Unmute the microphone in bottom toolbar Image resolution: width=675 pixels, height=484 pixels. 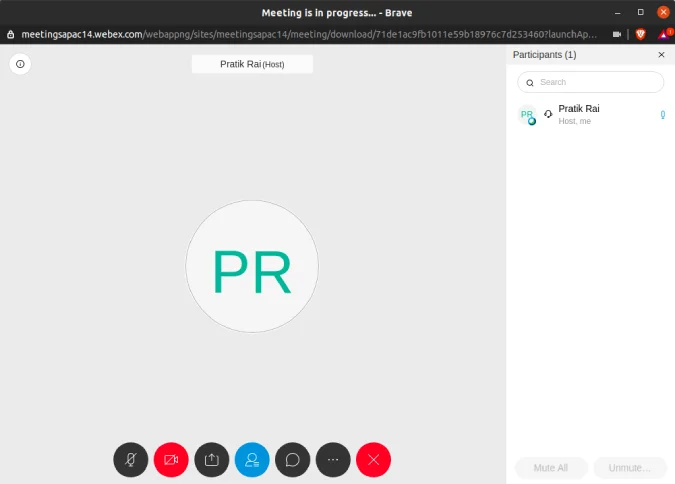(x=130, y=459)
